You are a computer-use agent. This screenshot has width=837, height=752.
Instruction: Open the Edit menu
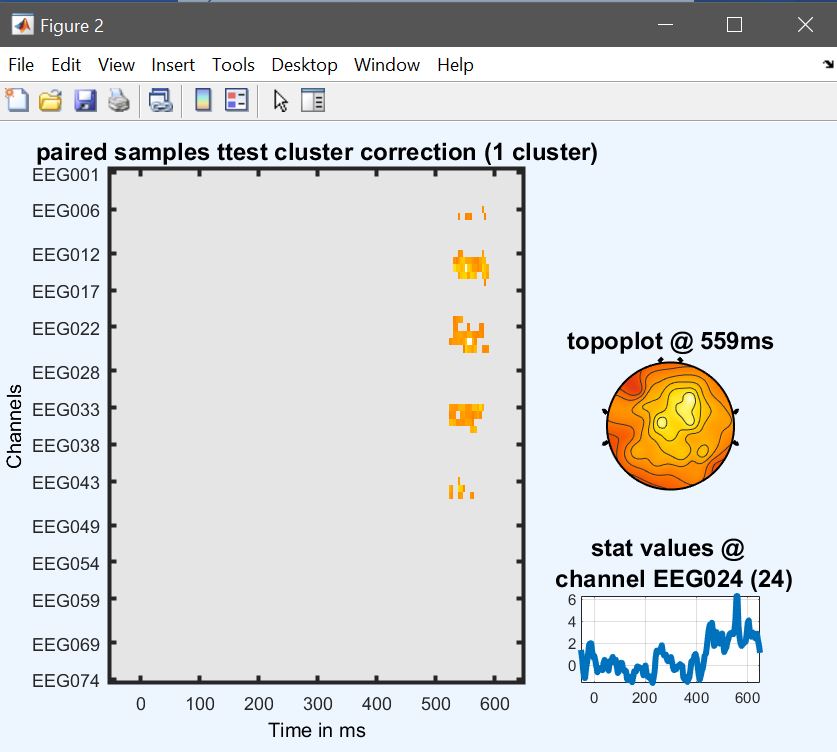(x=66, y=65)
